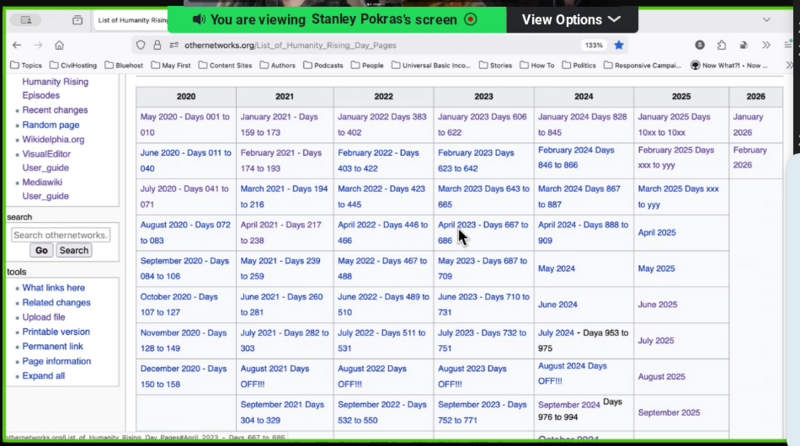Open January 2021 - Days 159 to 173
The image size is (800, 446).
pyautogui.click(x=279, y=125)
